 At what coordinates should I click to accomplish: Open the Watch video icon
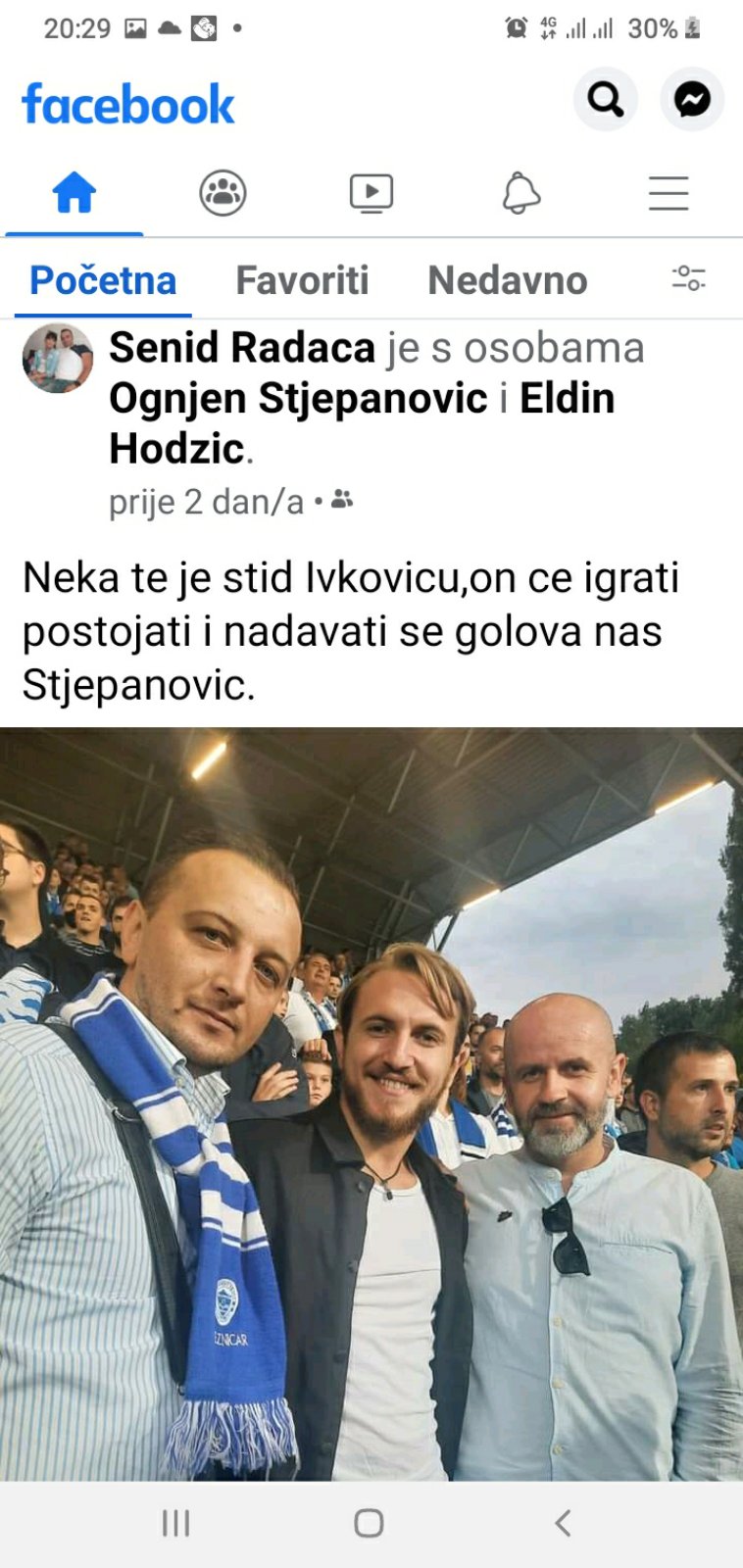click(x=371, y=193)
